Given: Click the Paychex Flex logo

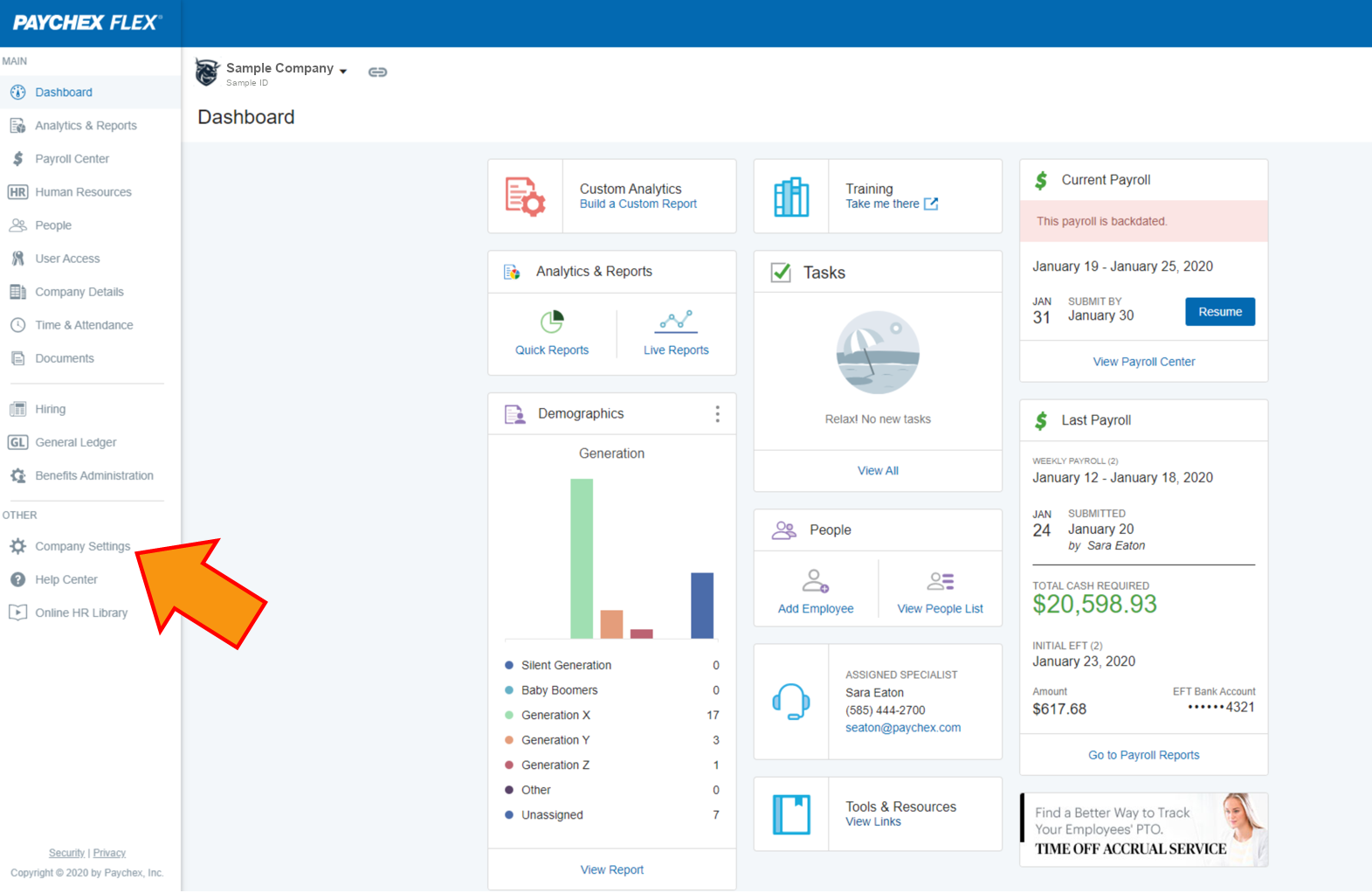Looking at the screenshot, I should point(87,23).
